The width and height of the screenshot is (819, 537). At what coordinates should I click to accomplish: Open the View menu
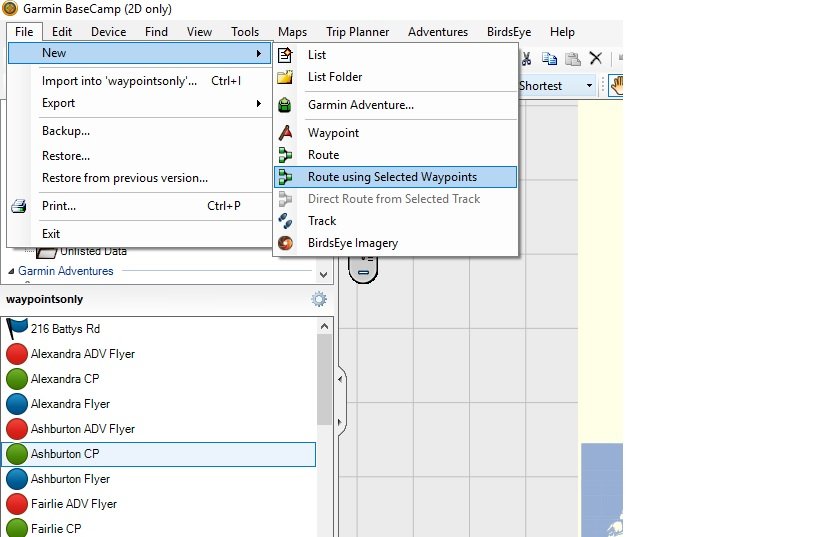(199, 32)
